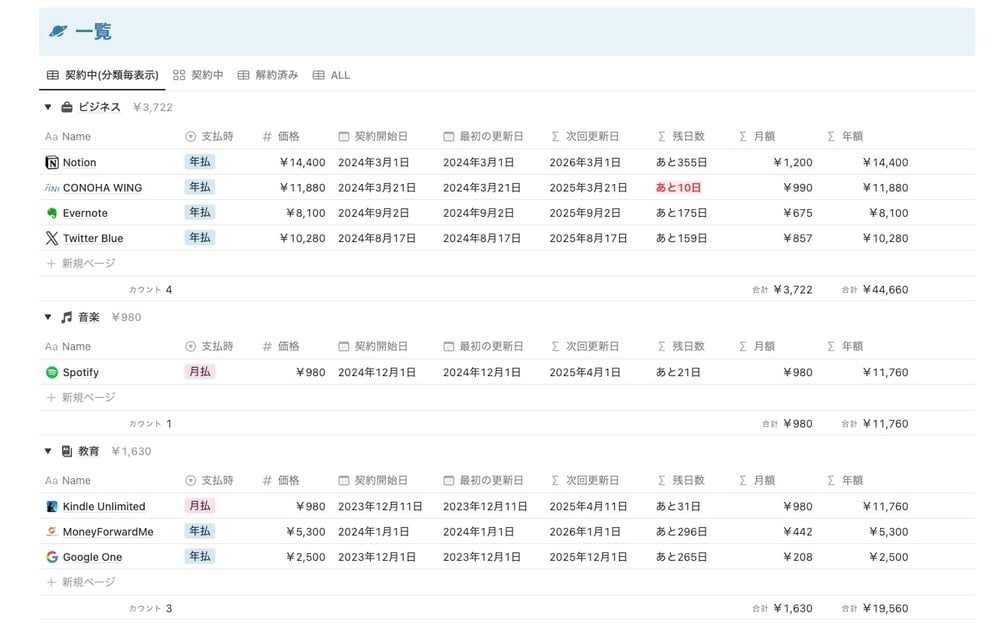1005x626 pixels.
Task: Click the MoneyForwardMe icon
Action: point(52,532)
